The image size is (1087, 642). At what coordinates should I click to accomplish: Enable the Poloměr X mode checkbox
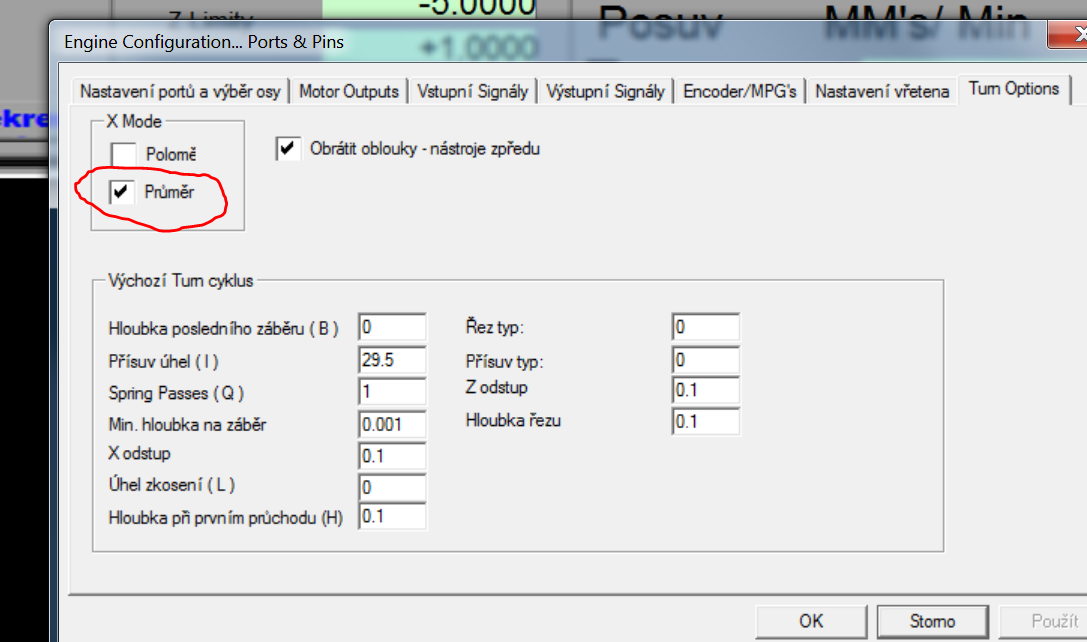(123, 155)
